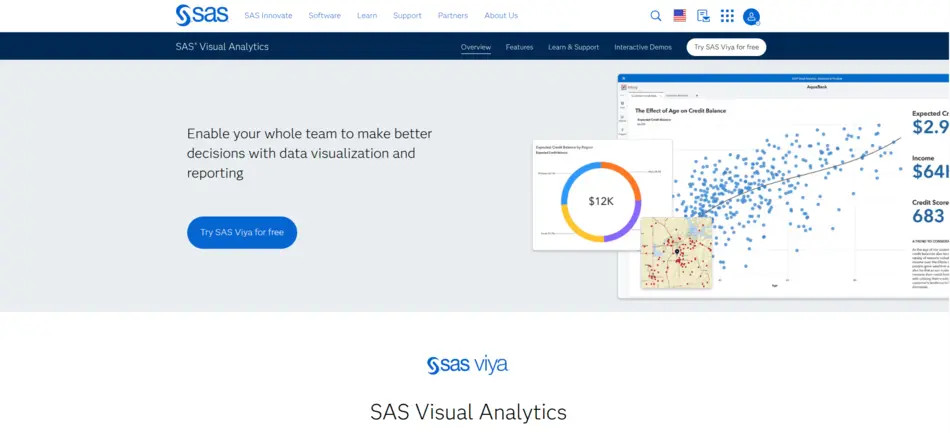Image resolution: width=950 pixels, height=433 pixels.
Task: Click blue Try SAS Viya for free button
Action: (x=242, y=233)
